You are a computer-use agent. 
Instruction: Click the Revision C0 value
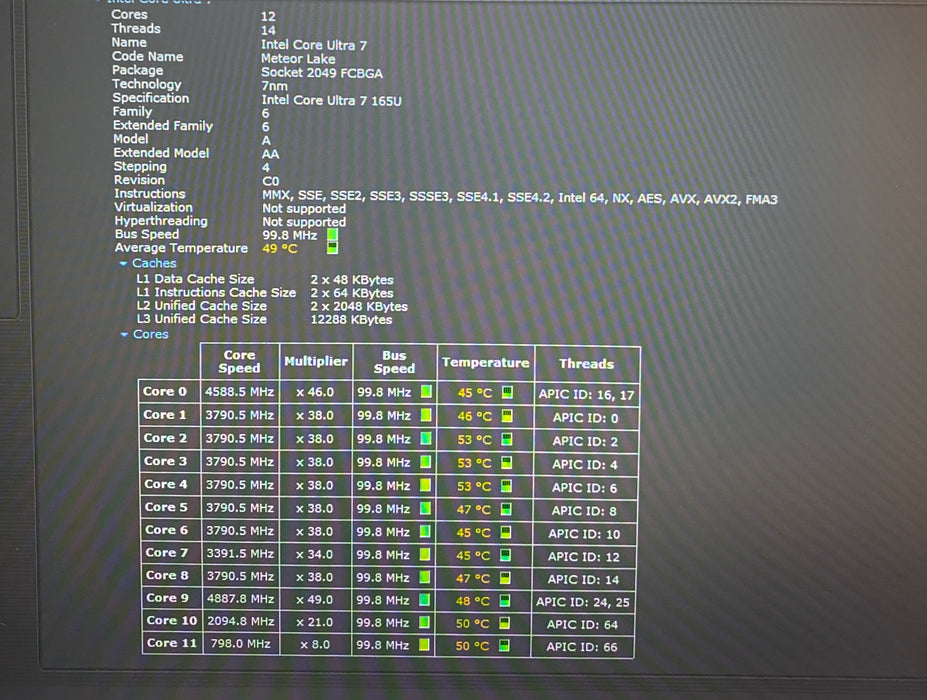[x=270, y=182]
